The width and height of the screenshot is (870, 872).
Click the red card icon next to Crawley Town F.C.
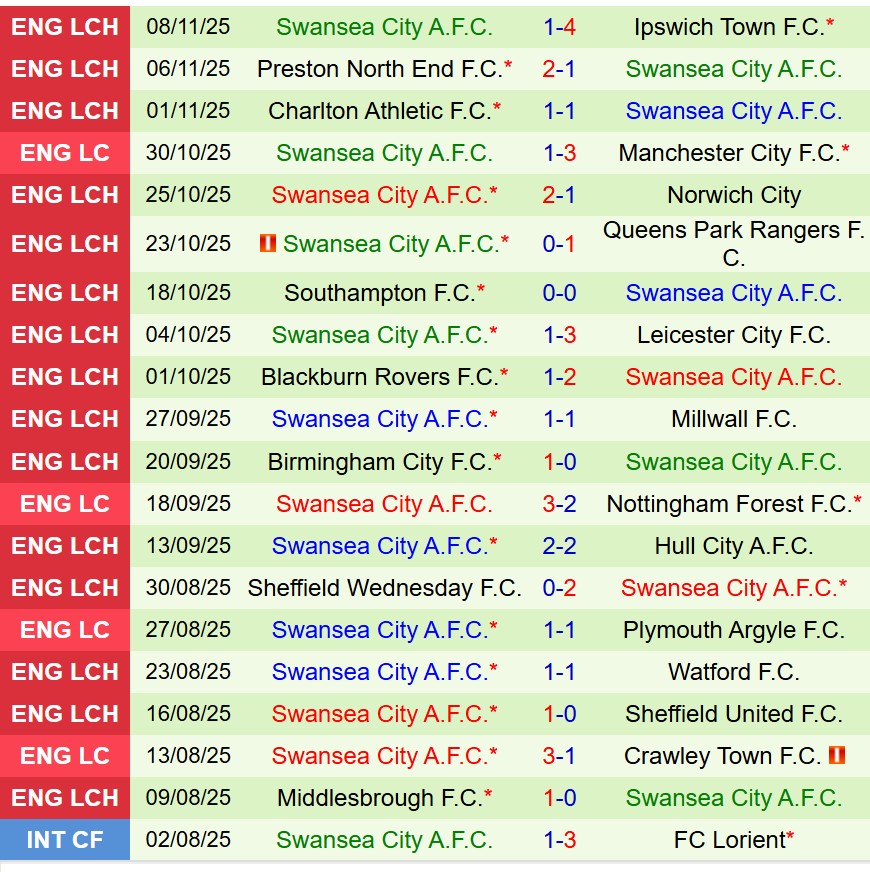[x=837, y=755]
